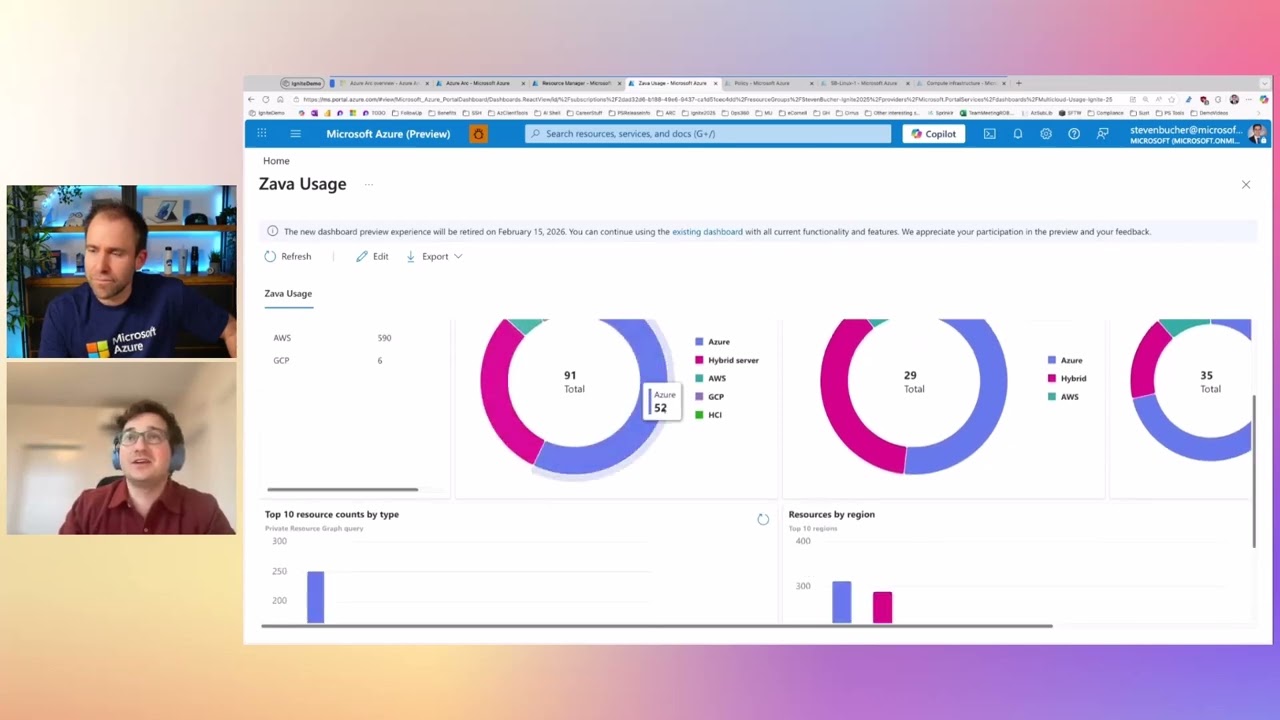Switch to SB-Linux-1 browser tab
Viewport: 1280px width, 720px height.
coord(863,83)
